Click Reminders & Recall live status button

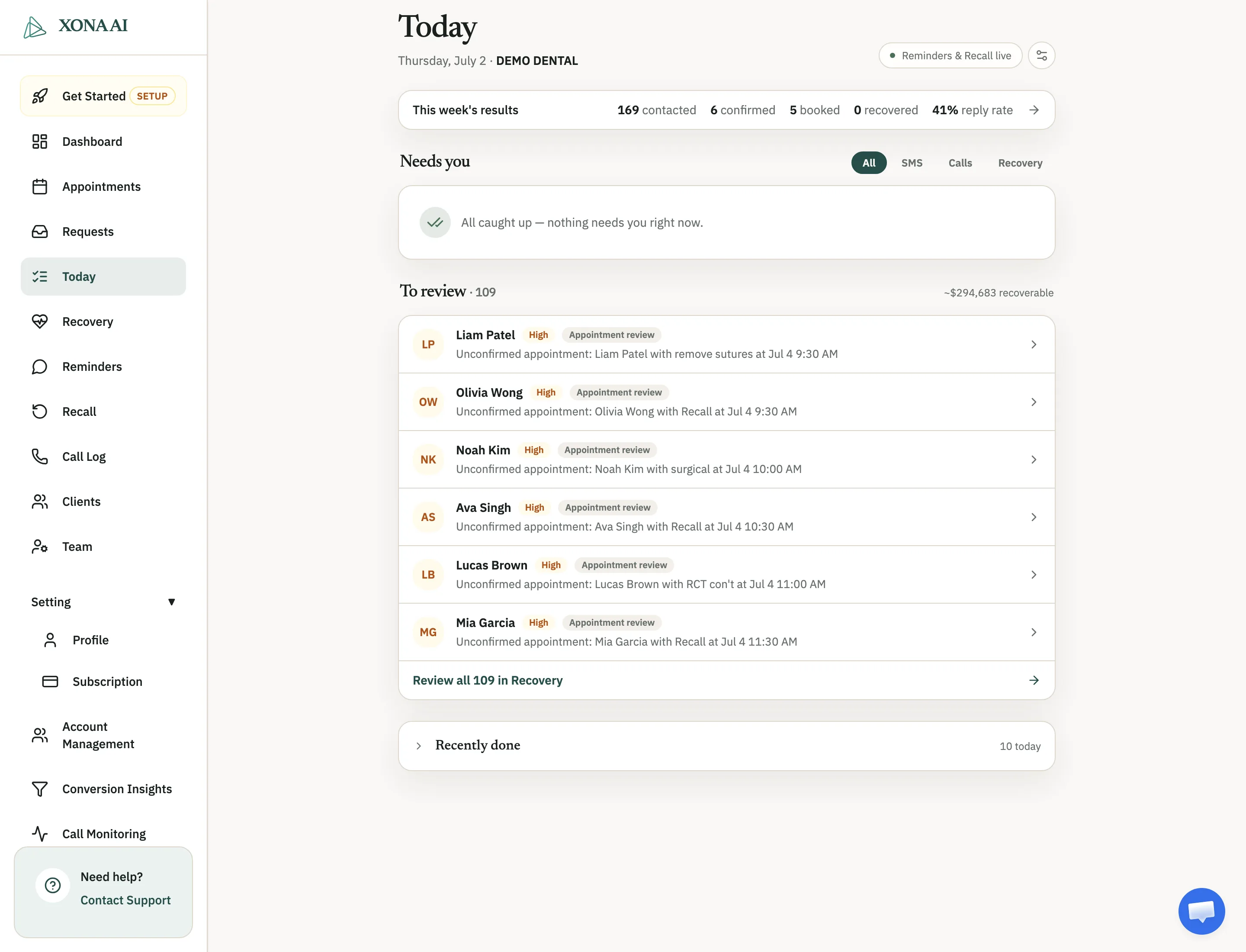tap(950, 55)
